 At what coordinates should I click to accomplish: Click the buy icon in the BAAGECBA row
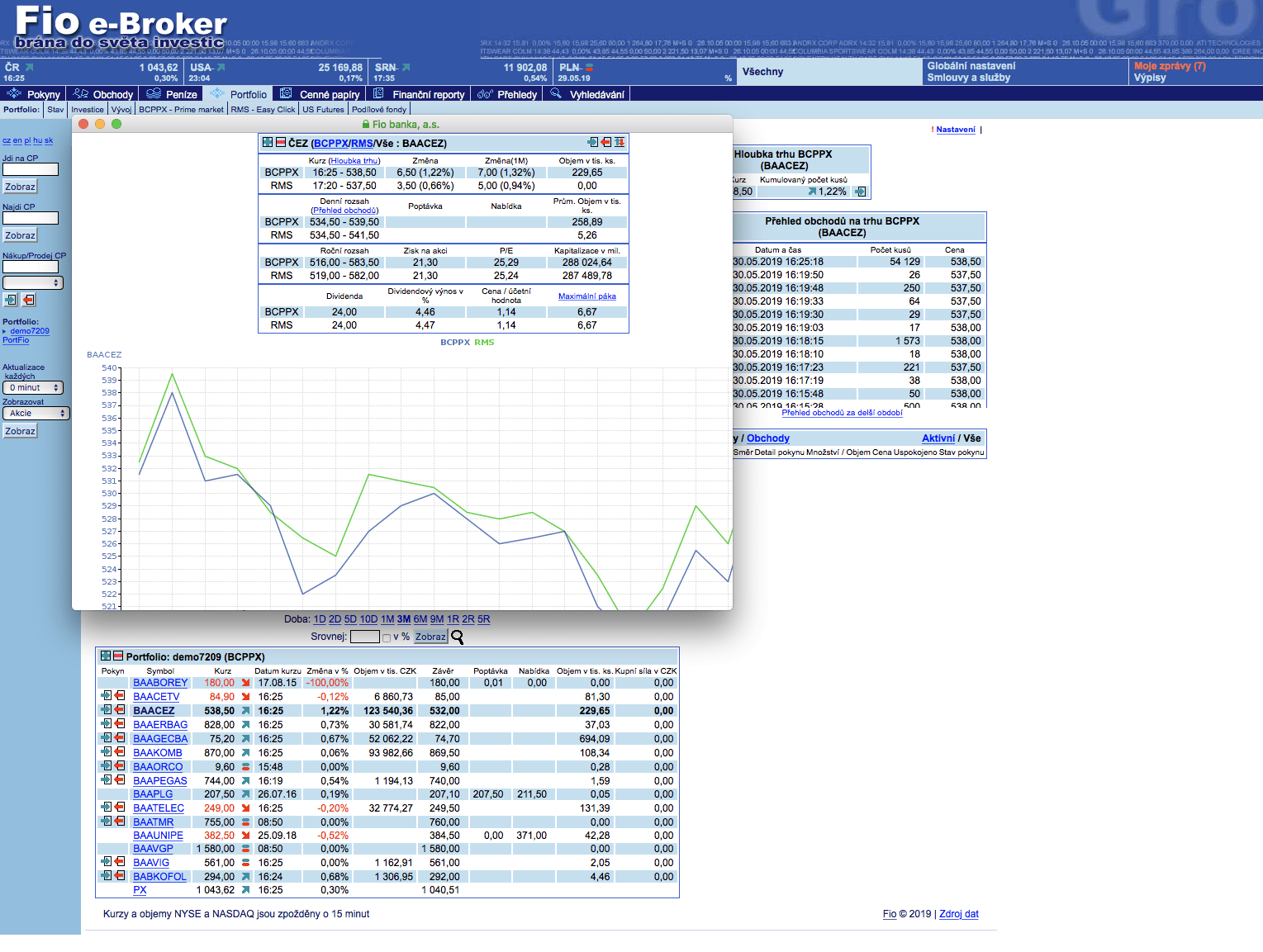tap(106, 738)
